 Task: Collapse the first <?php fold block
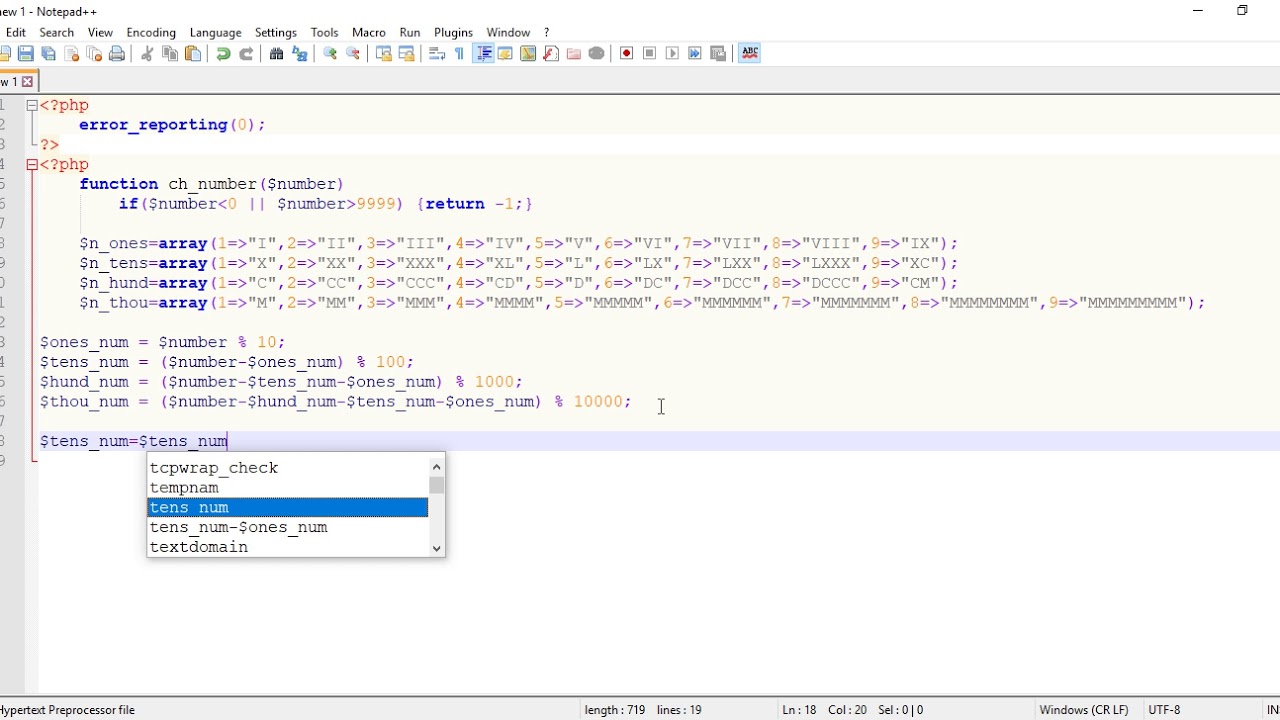click(32, 105)
